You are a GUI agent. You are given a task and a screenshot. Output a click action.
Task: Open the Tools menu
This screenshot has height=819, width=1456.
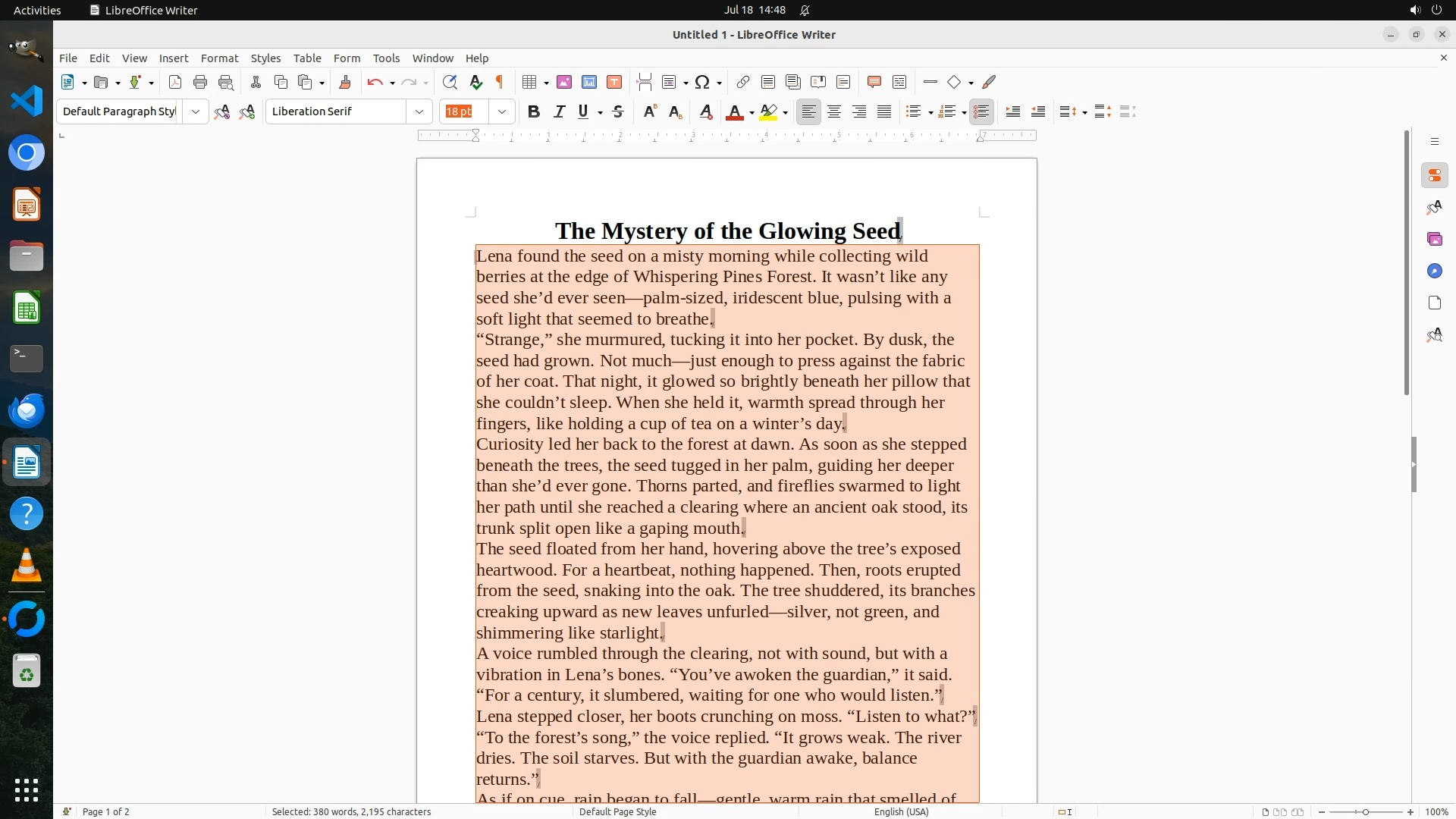386,58
